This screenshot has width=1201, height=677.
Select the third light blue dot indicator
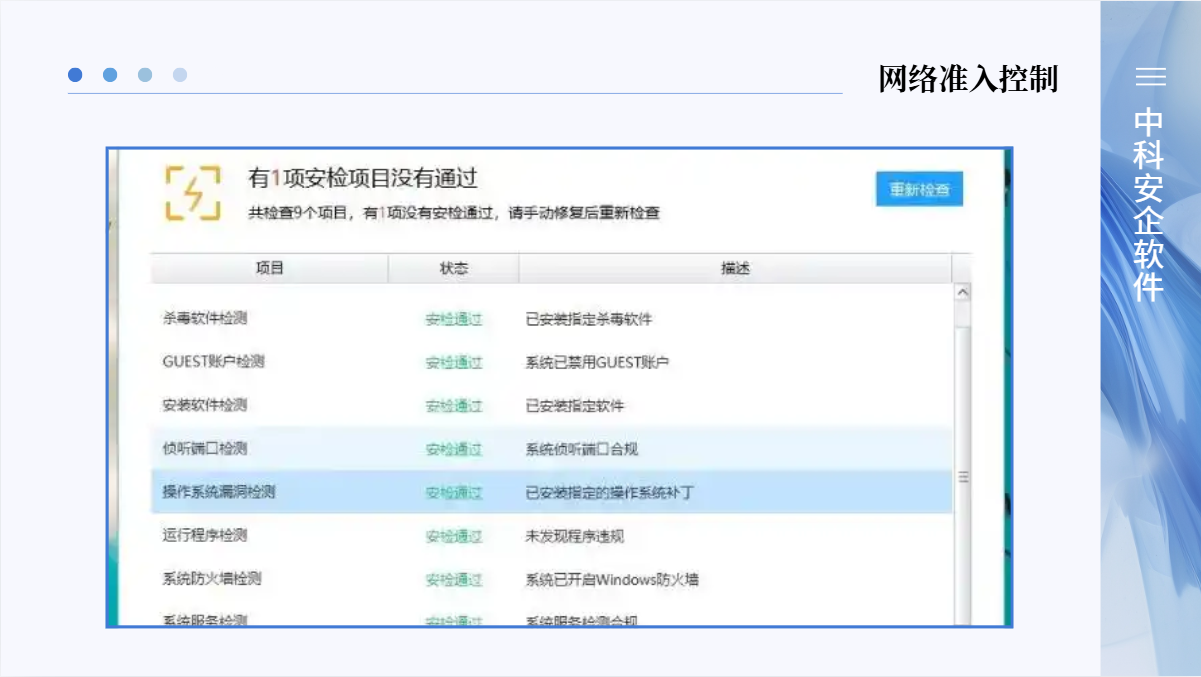pyautogui.click(x=145, y=75)
